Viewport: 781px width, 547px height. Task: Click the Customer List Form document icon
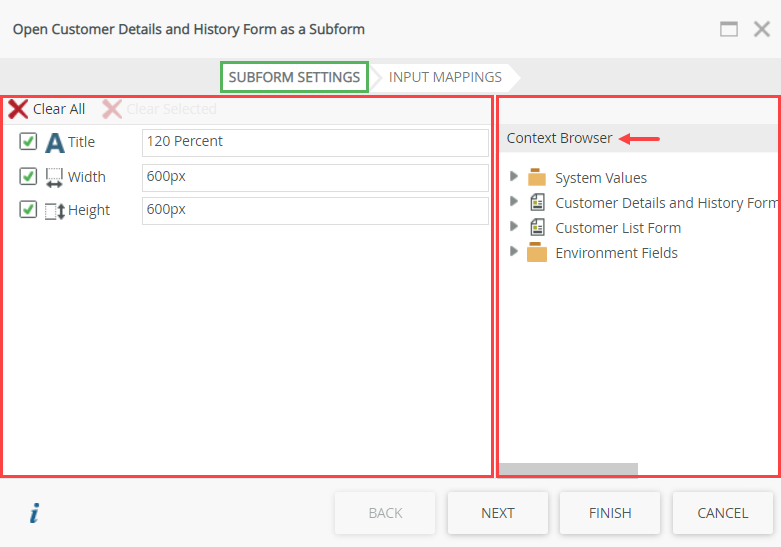pos(537,227)
